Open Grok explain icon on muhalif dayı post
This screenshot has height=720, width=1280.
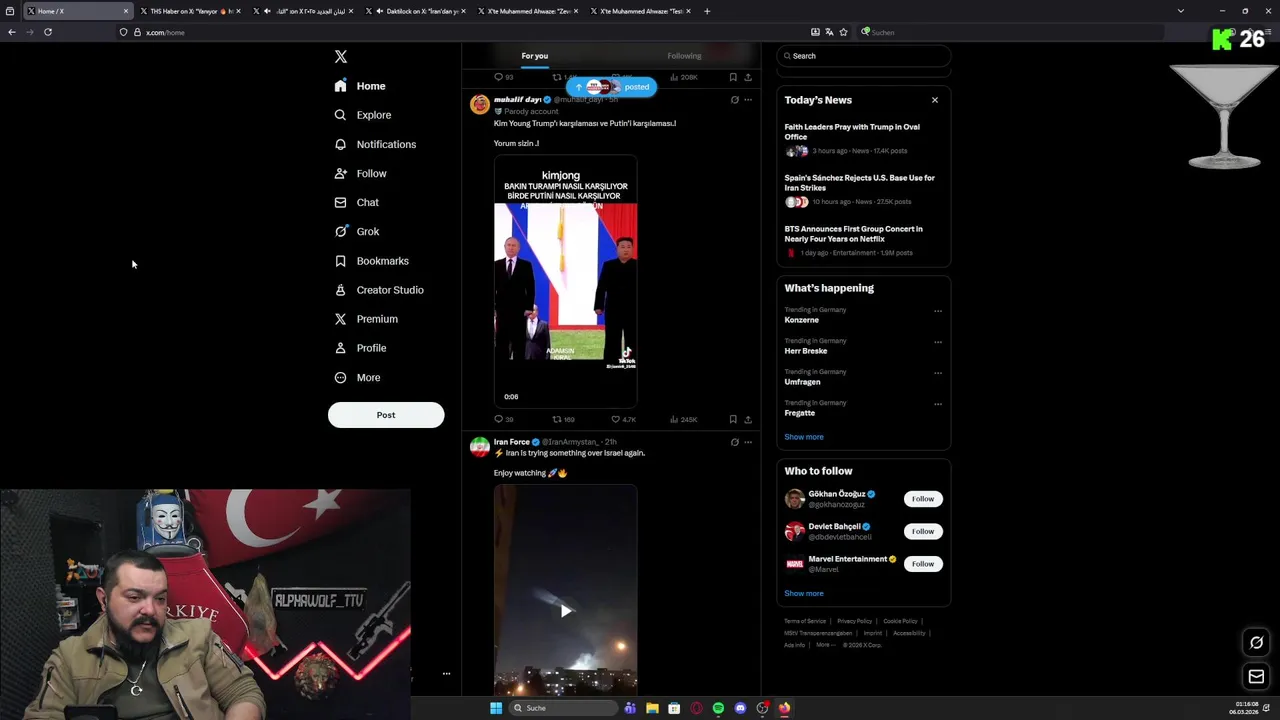click(735, 100)
